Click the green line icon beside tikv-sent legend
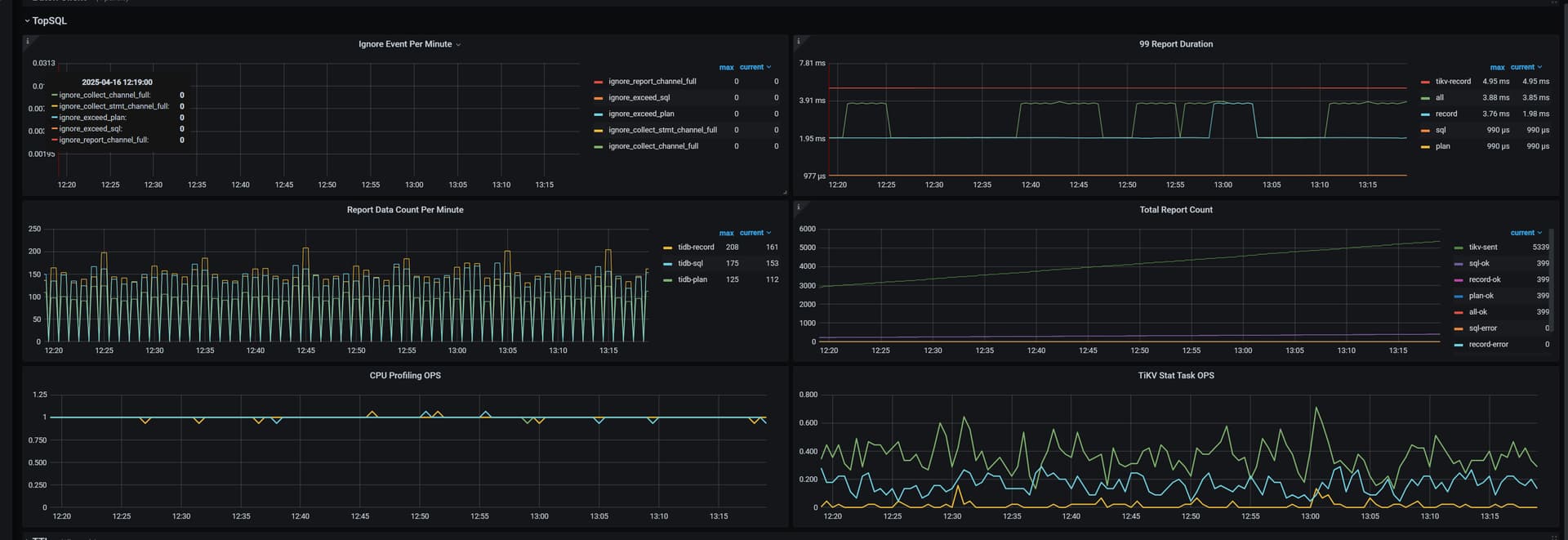1568x540 pixels. [1459, 248]
